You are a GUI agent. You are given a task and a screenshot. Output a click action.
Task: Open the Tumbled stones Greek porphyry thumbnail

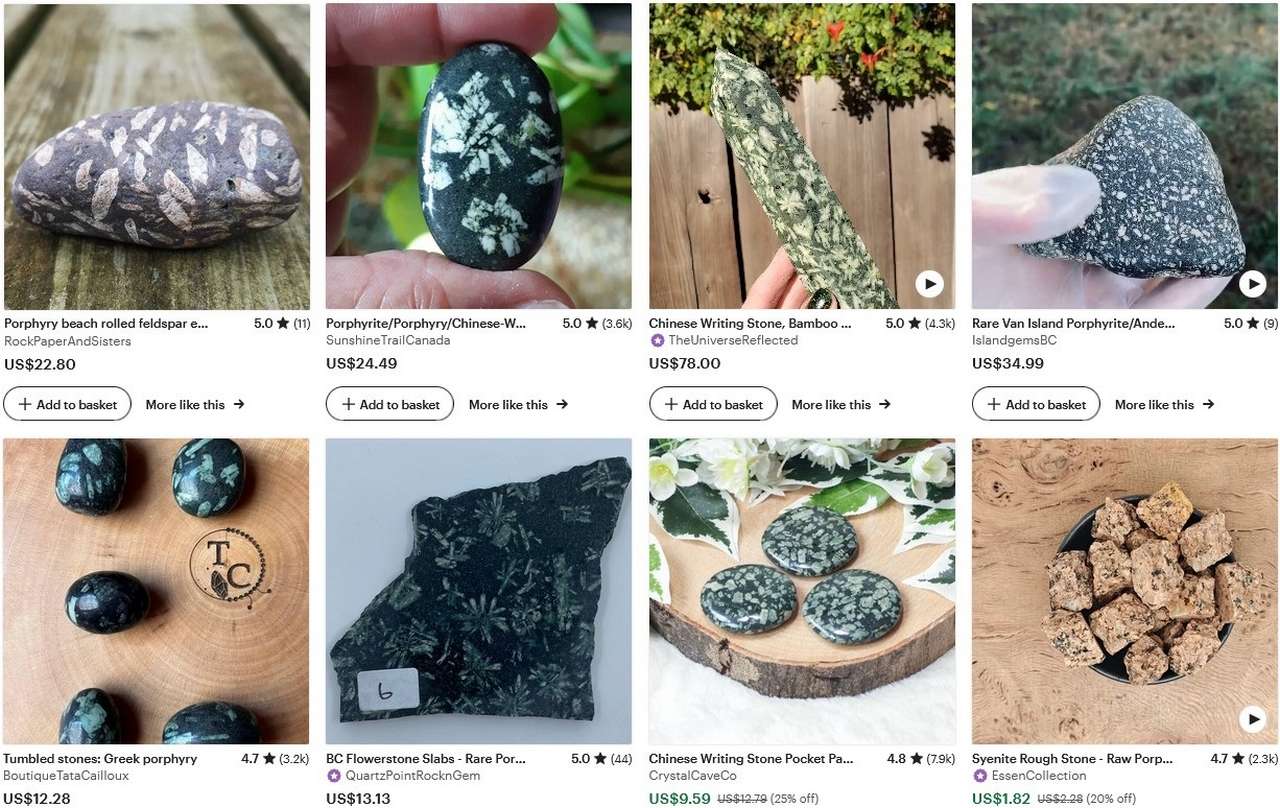pyautogui.click(x=157, y=592)
